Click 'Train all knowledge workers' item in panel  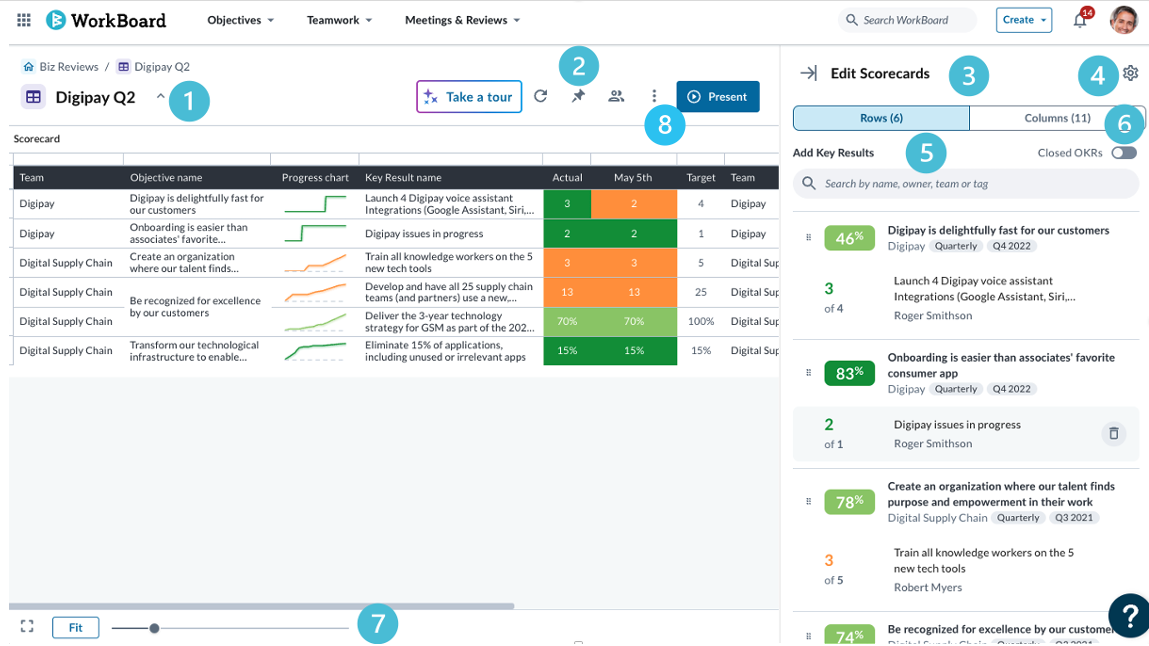(x=983, y=560)
